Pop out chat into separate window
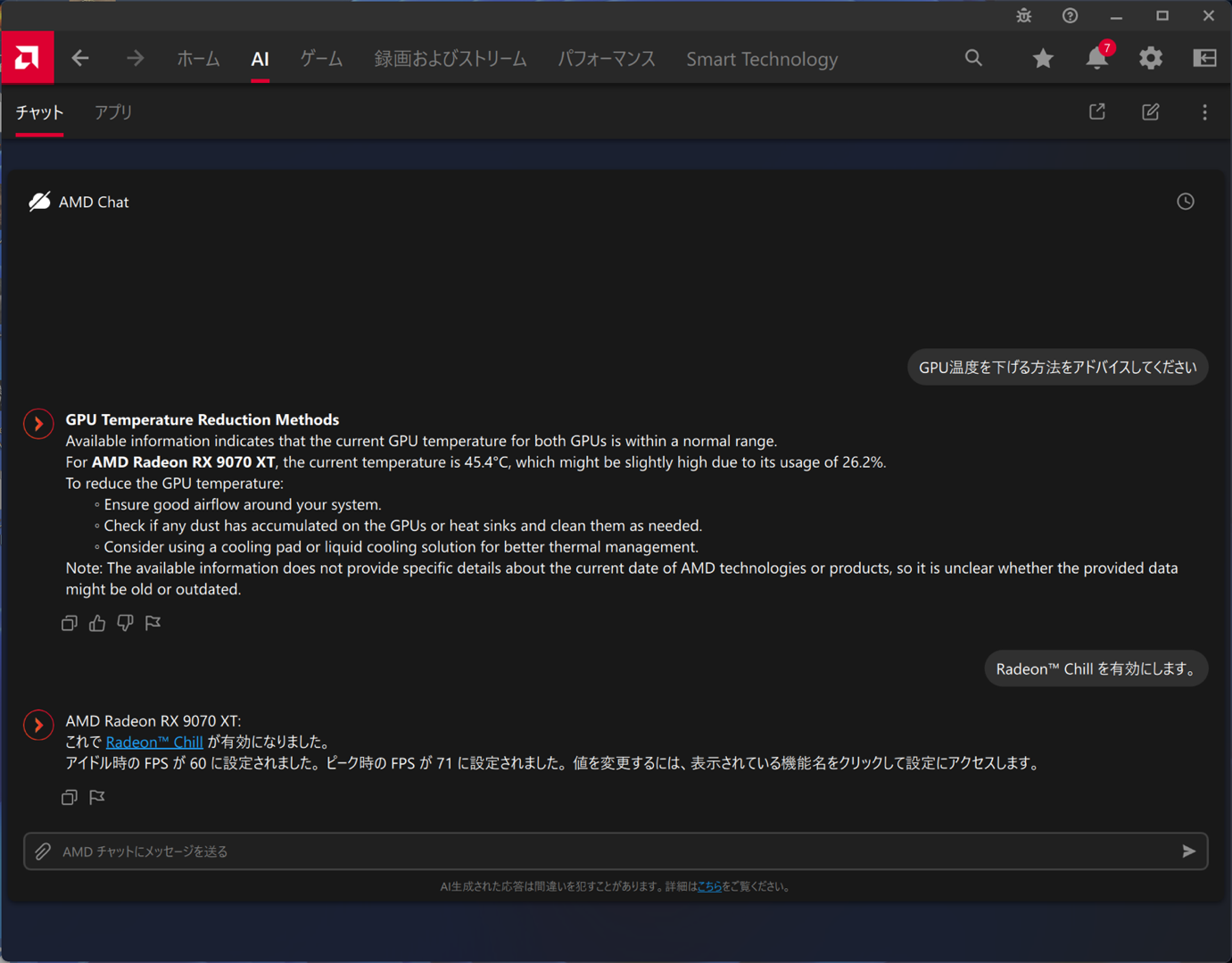This screenshot has width=1232, height=963. coord(1097,112)
